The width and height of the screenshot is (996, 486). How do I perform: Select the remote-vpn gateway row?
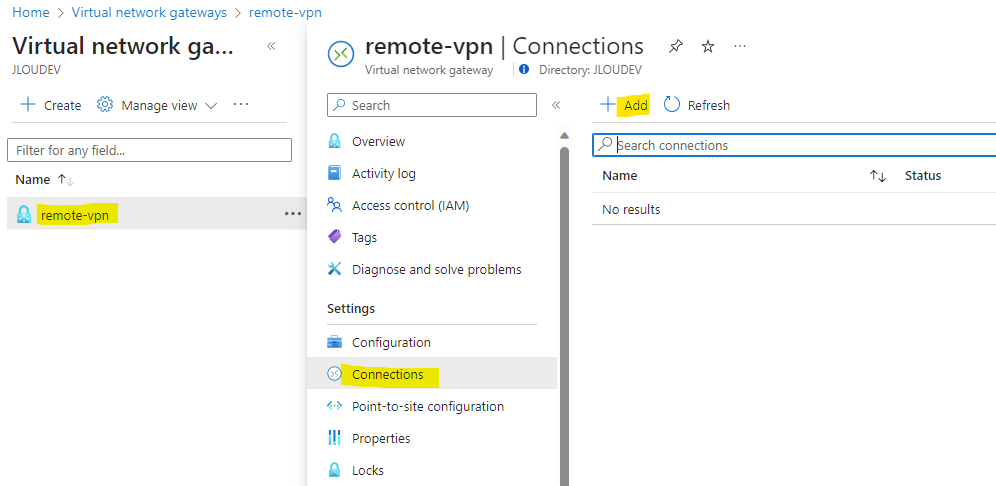pos(157,214)
